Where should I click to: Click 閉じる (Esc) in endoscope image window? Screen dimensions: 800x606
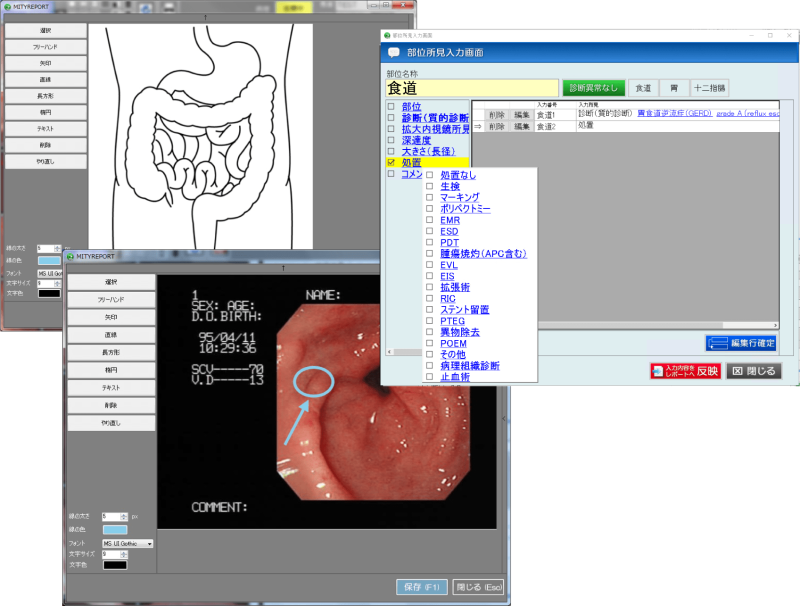pos(479,587)
